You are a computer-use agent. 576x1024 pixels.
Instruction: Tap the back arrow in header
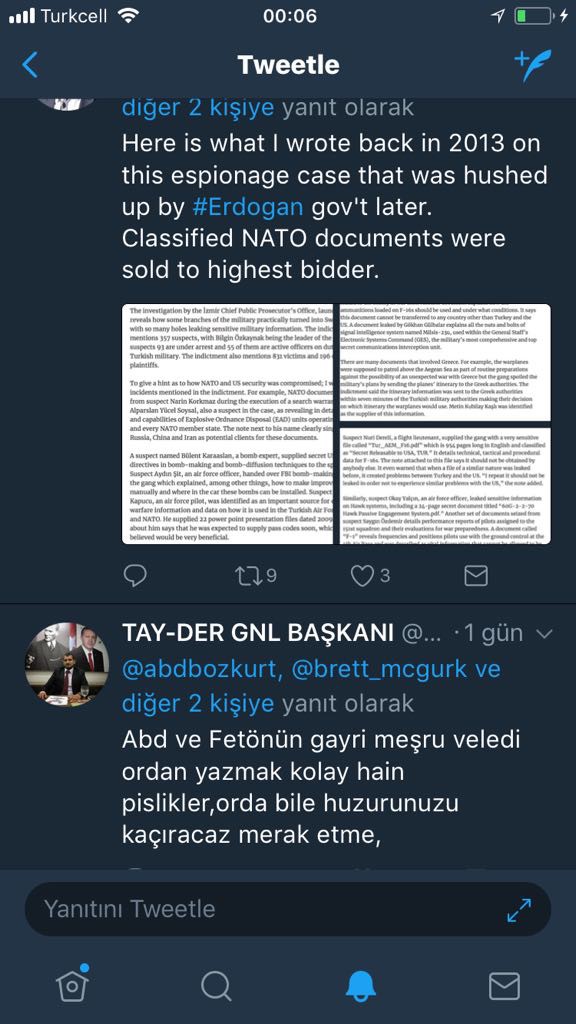coord(30,65)
